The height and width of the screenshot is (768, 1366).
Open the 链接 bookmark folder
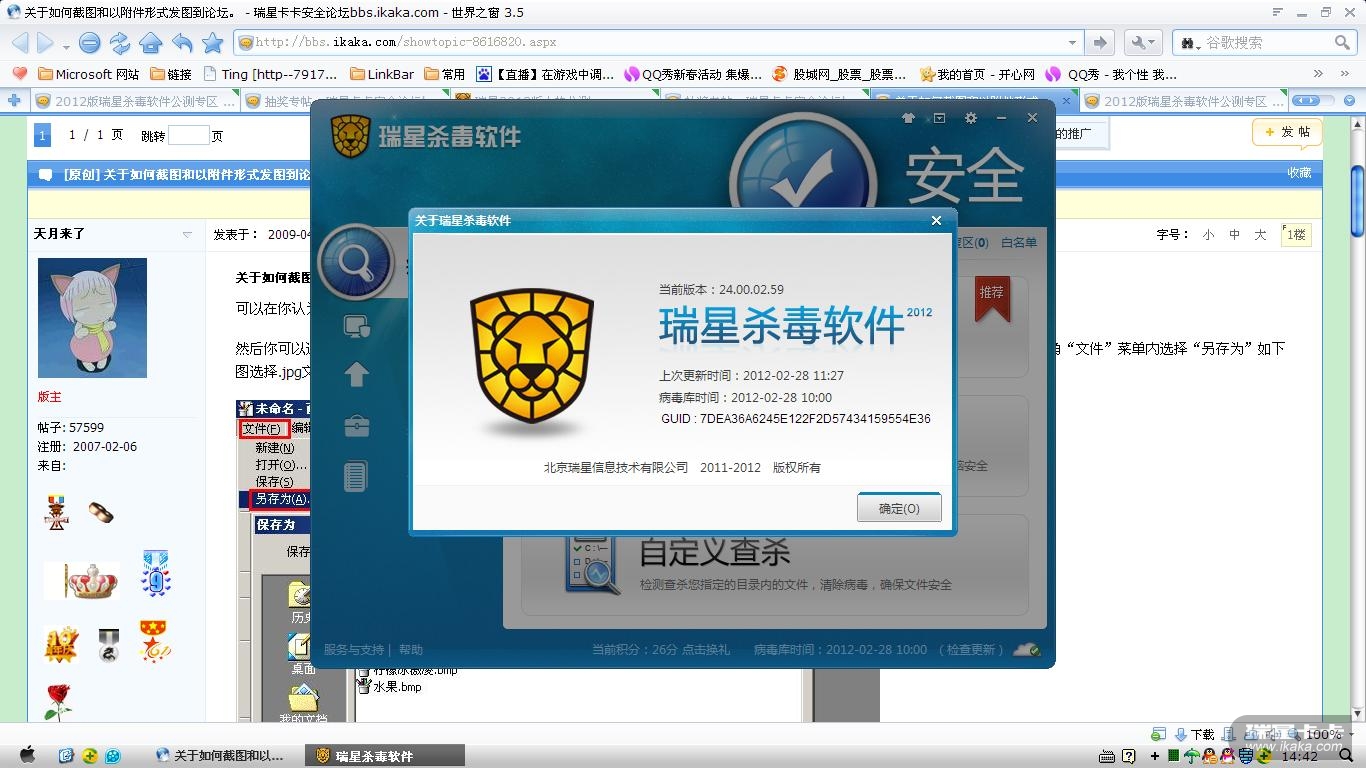[171, 74]
